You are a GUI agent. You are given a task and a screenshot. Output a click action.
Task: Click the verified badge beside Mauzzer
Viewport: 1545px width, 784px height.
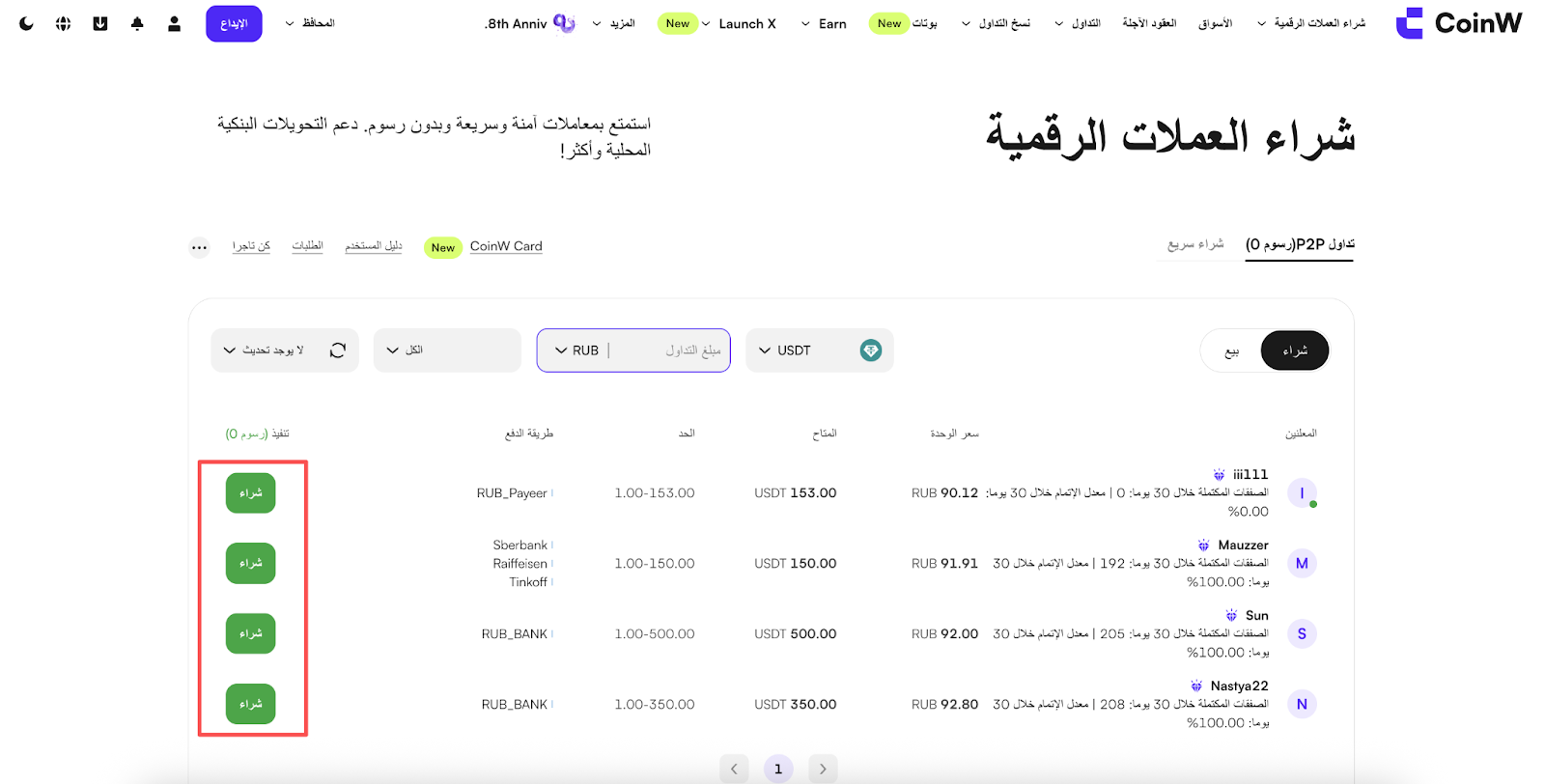tap(1203, 546)
